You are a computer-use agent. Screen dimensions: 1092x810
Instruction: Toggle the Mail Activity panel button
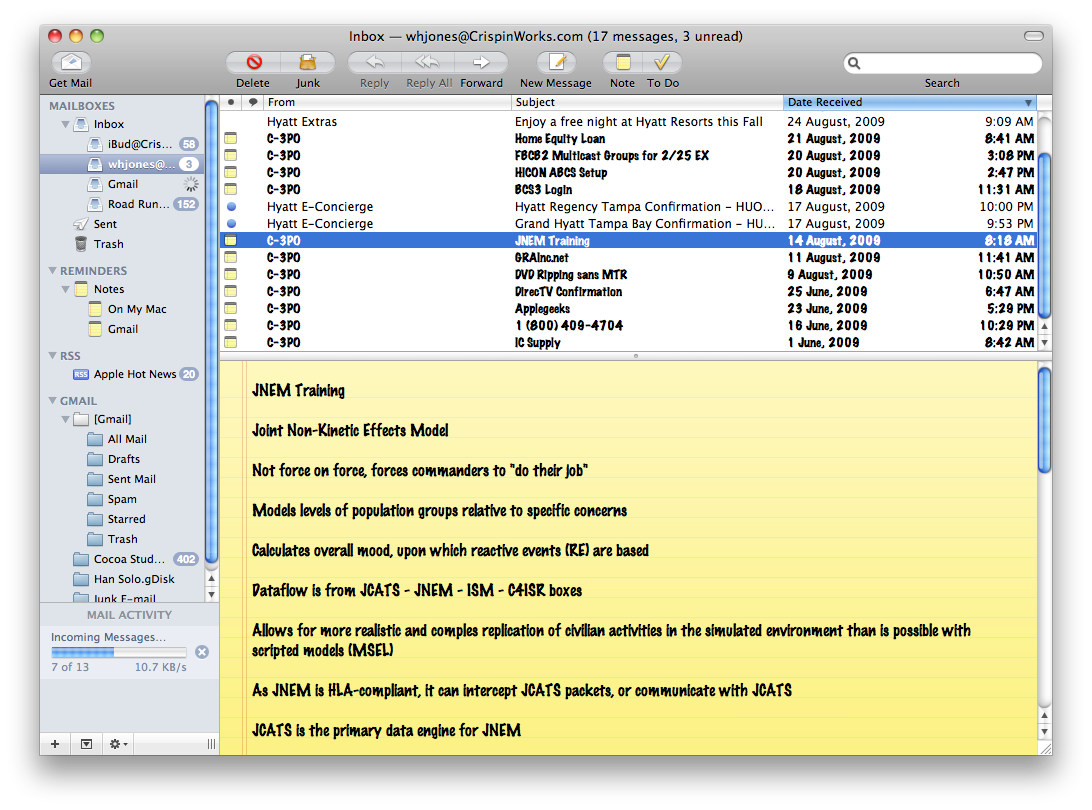(86, 744)
